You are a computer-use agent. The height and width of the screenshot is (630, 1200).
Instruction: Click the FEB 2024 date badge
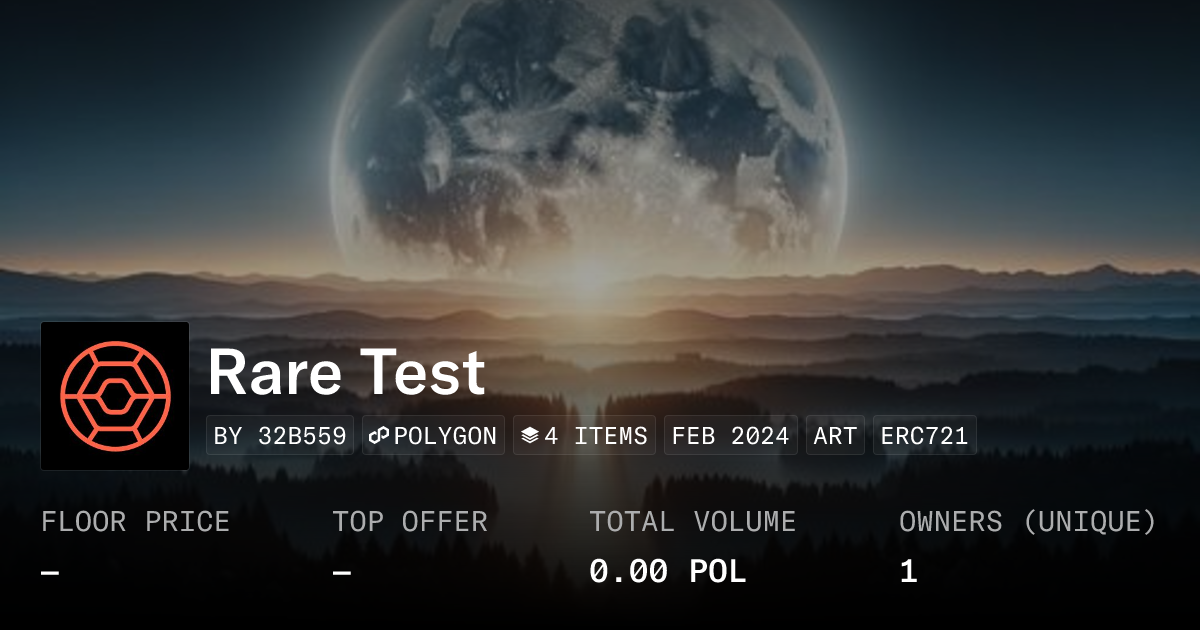coord(730,436)
